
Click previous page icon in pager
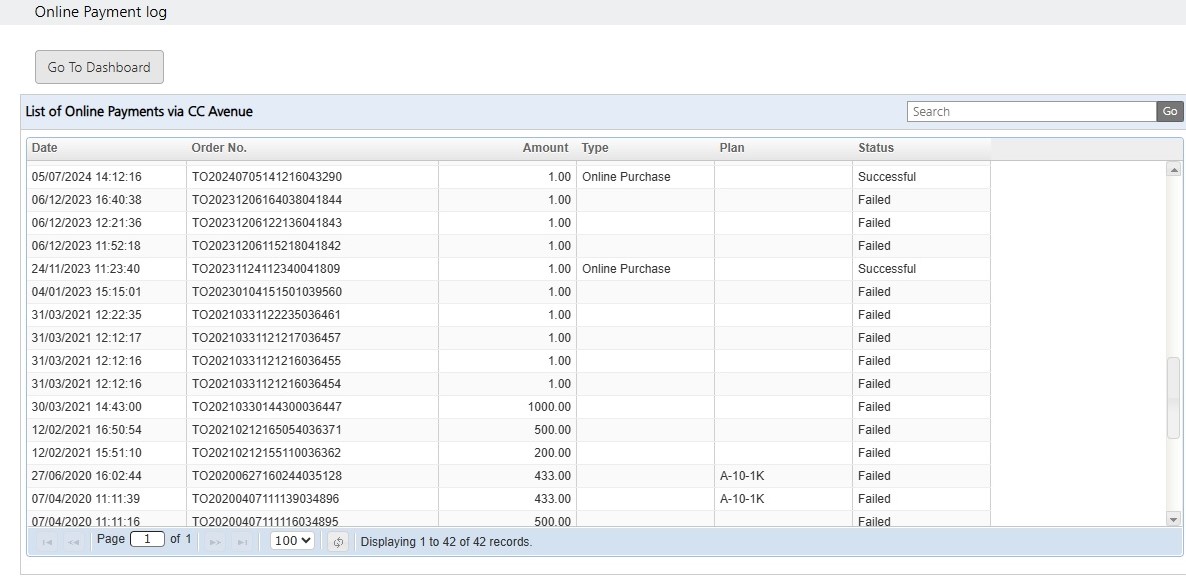coord(73,542)
